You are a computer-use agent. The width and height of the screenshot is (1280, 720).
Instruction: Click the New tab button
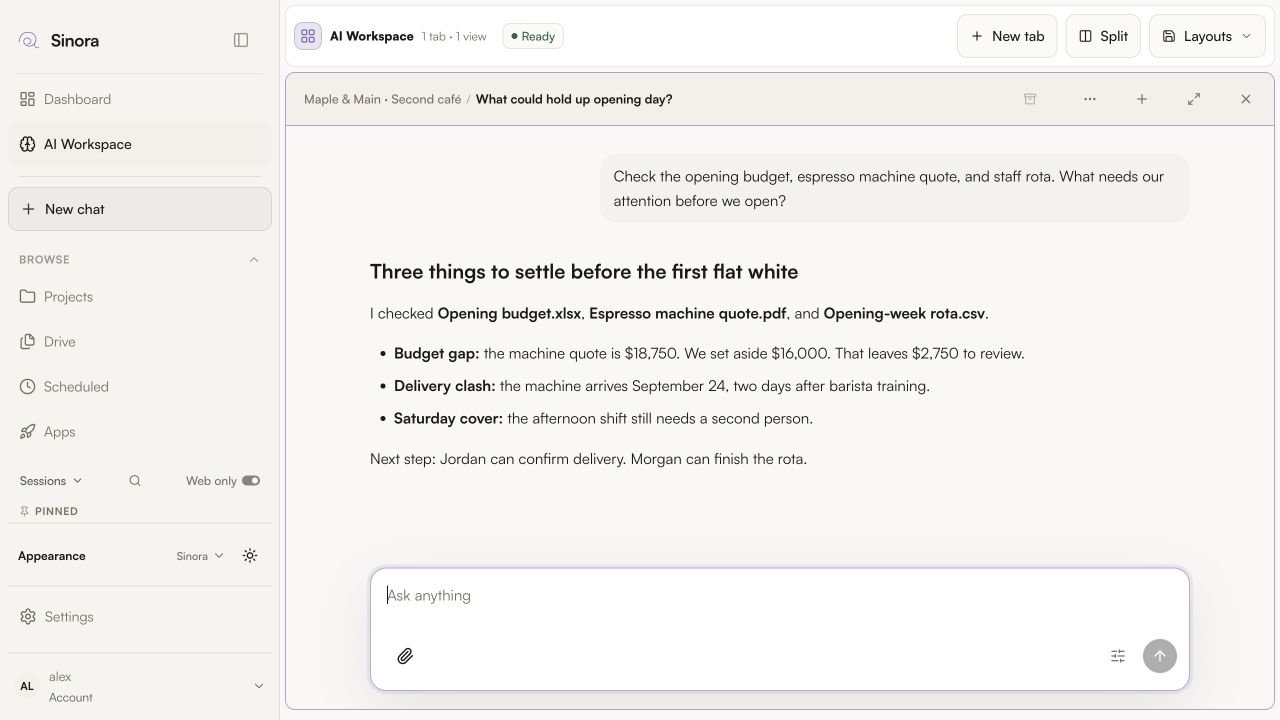1007,36
